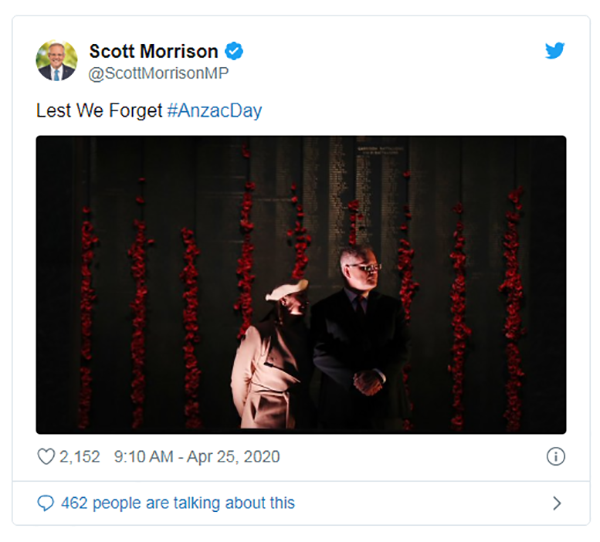Click the 2,152 likes count

tap(80, 457)
